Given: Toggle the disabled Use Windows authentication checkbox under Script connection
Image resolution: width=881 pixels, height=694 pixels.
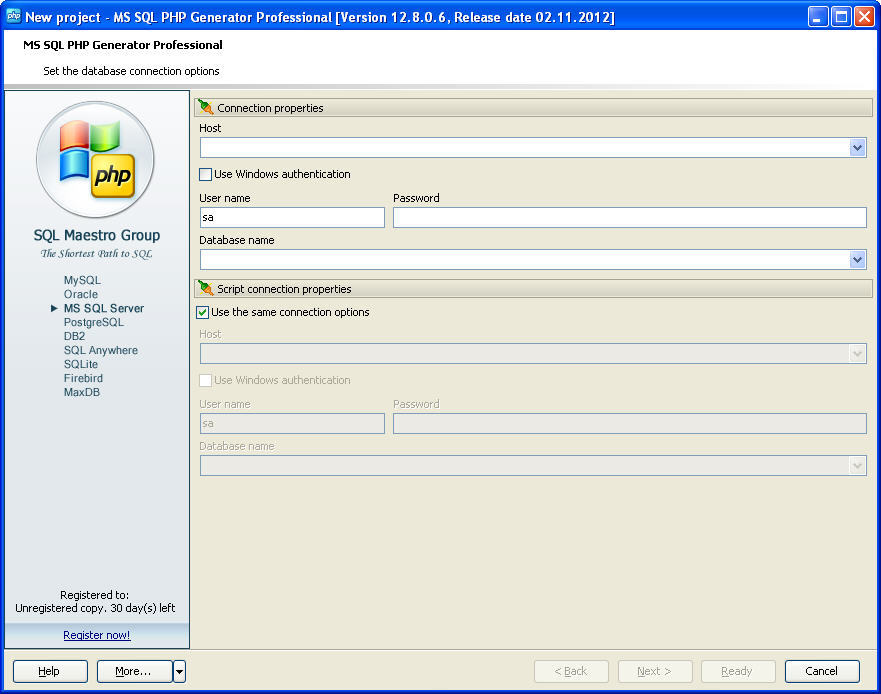Looking at the screenshot, I should tap(206, 380).
